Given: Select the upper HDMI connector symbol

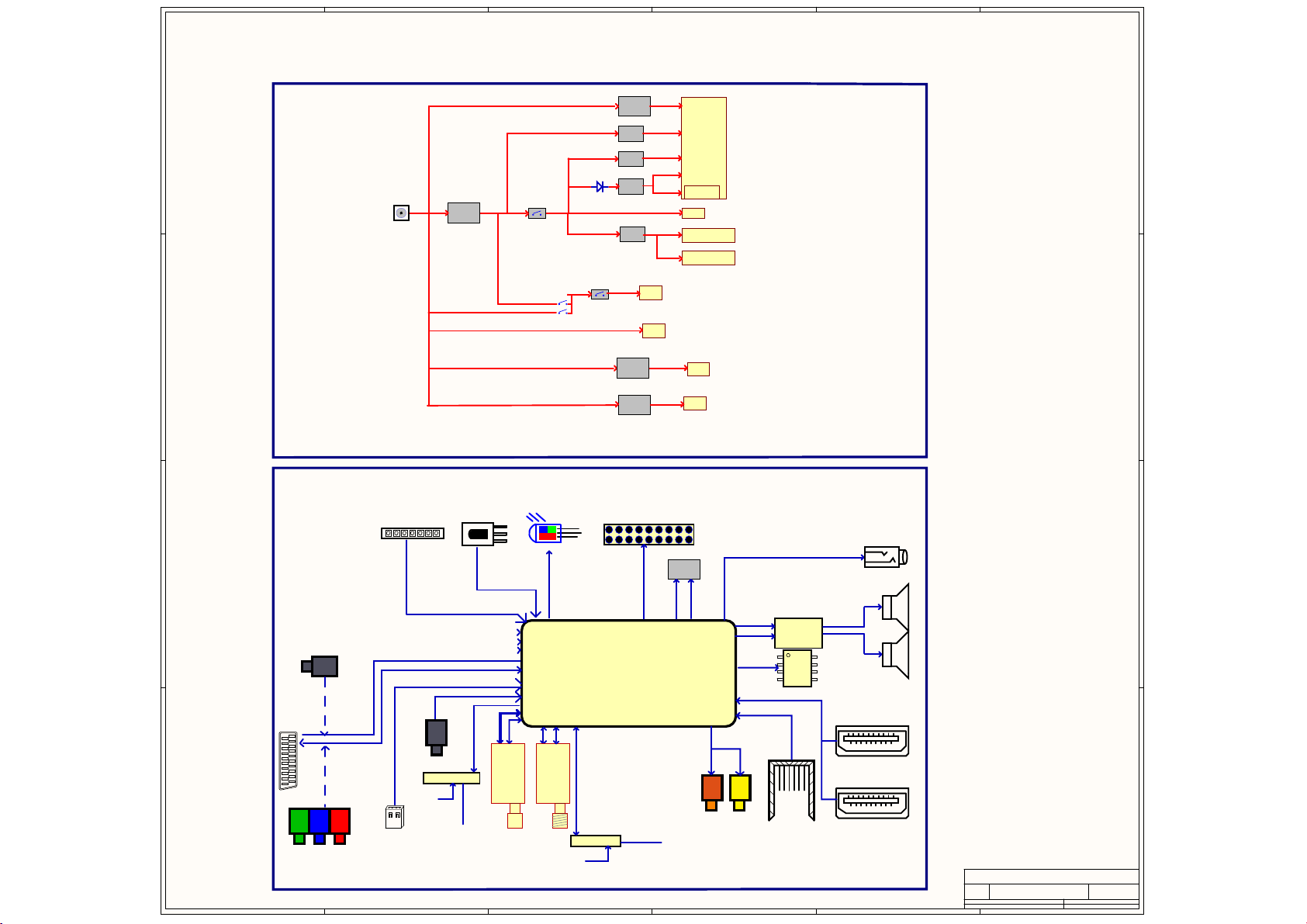Looking at the screenshot, I should (x=872, y=741).
